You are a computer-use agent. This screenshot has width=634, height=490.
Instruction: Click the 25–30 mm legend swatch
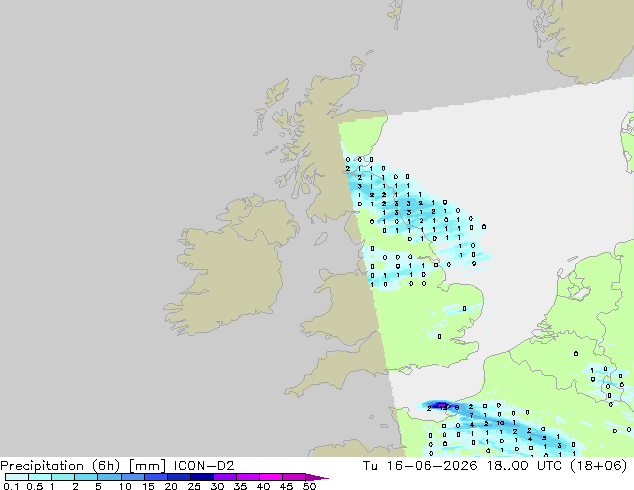201,477
